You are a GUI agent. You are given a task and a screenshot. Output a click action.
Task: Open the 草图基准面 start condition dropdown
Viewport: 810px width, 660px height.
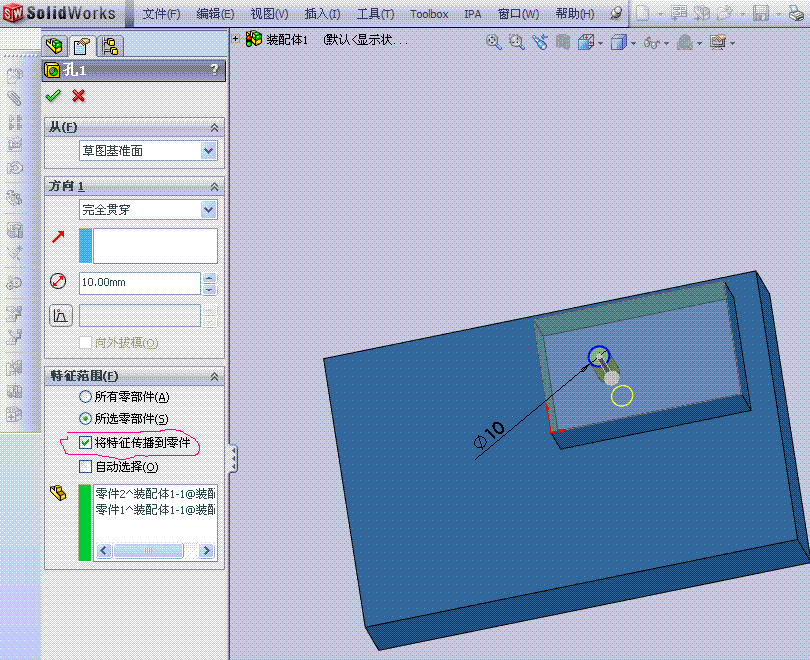pyautogui.click(x=208, y=151)
